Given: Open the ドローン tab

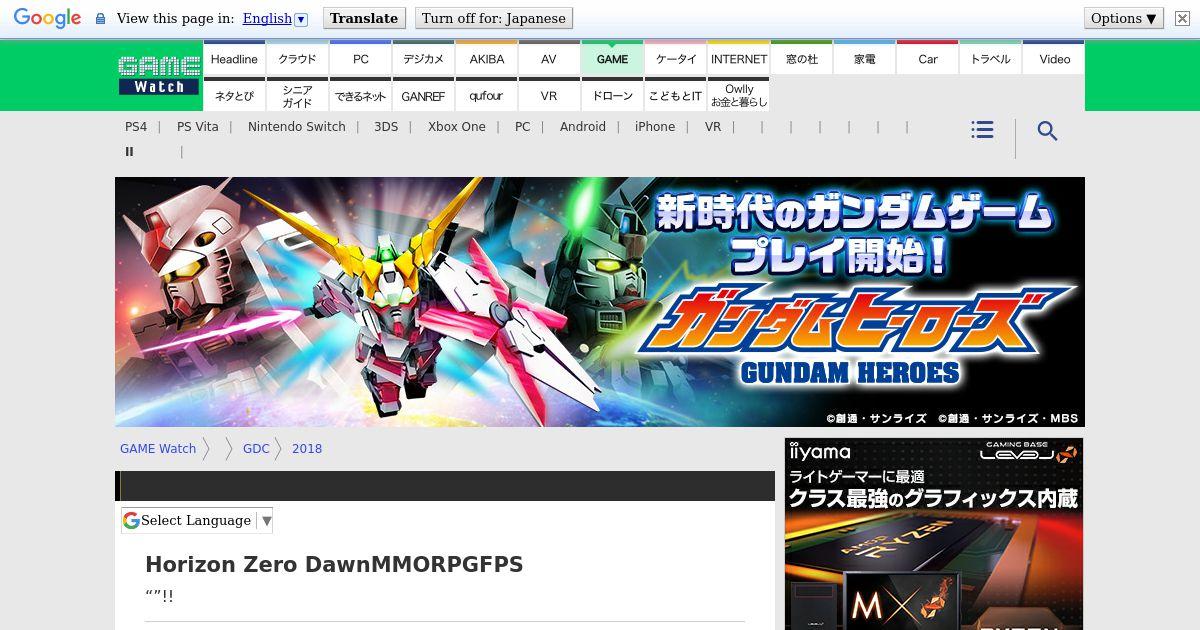Looking at the screenshot, I should pos(612,96).
